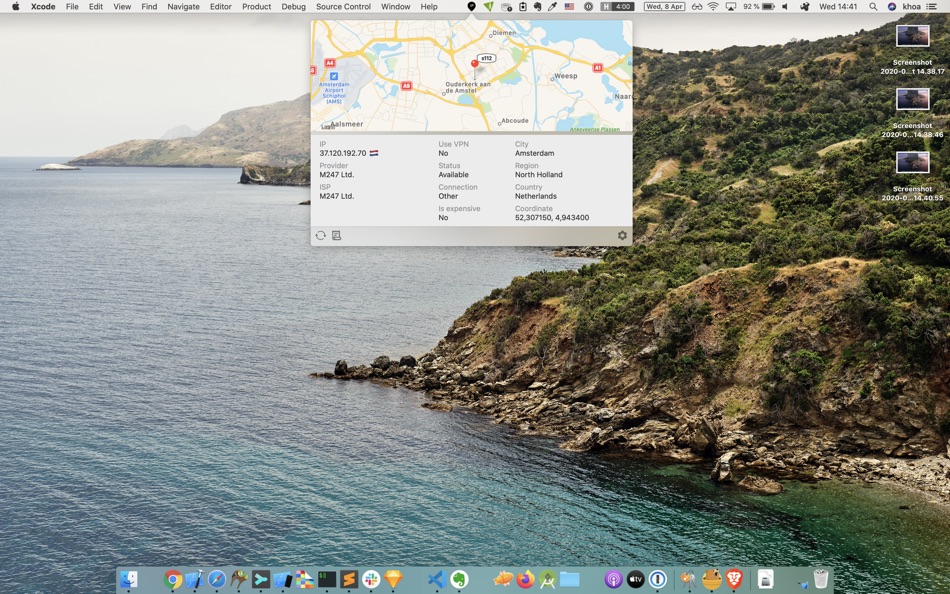Open the Wed, 8 Apr calendar menu item
This screenshot has height=594, width=950.
[664, 7]
